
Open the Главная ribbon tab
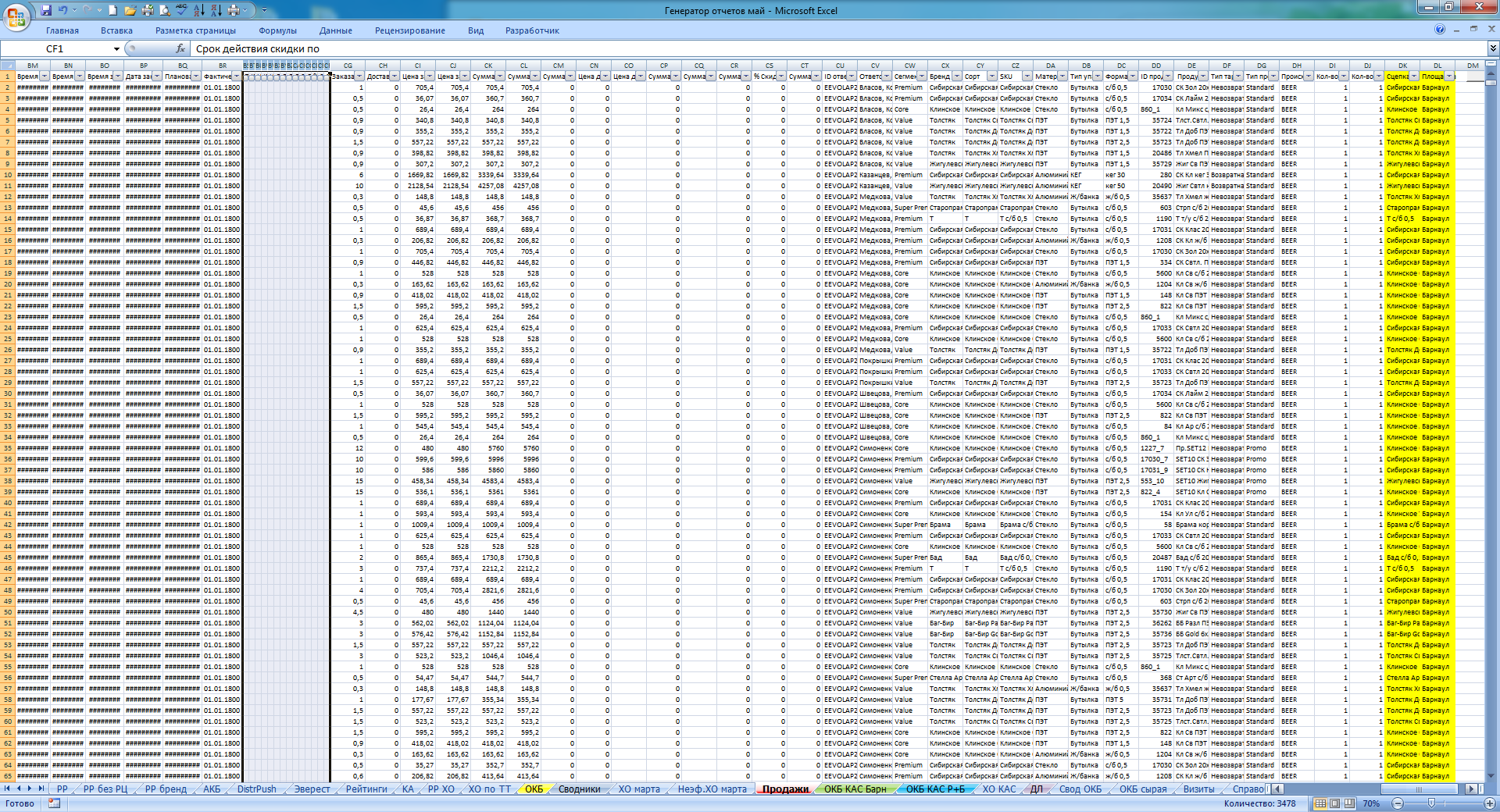click(62, 30)
